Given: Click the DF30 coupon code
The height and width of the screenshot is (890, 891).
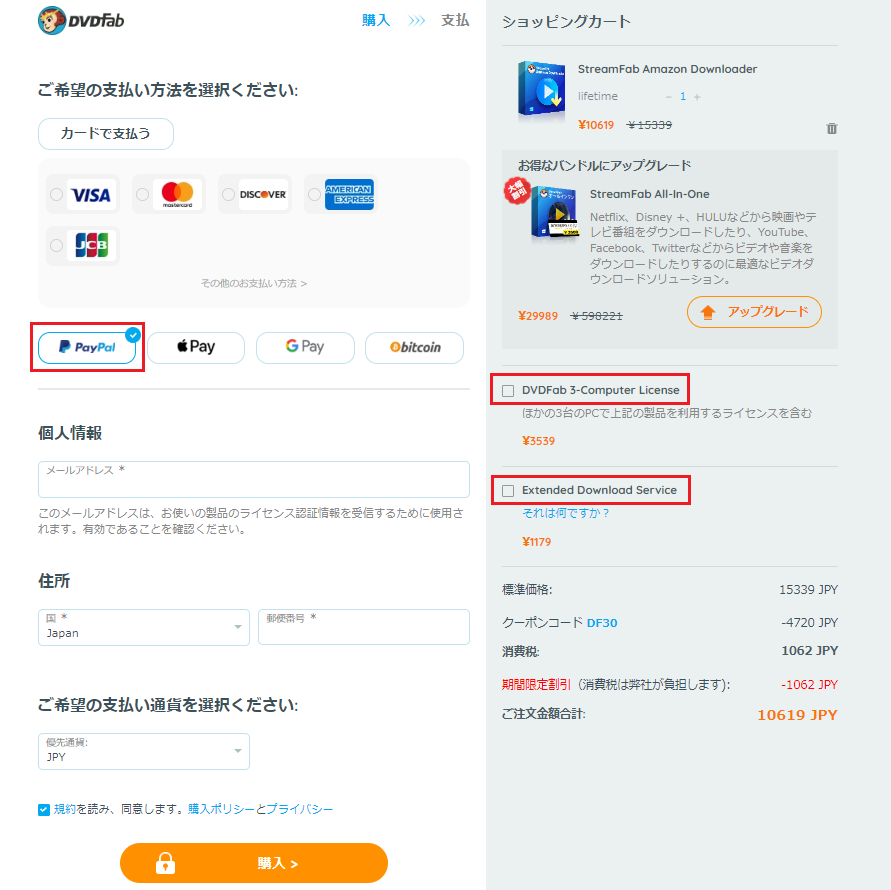Looking at the screenshot, I should pos(602,623).
